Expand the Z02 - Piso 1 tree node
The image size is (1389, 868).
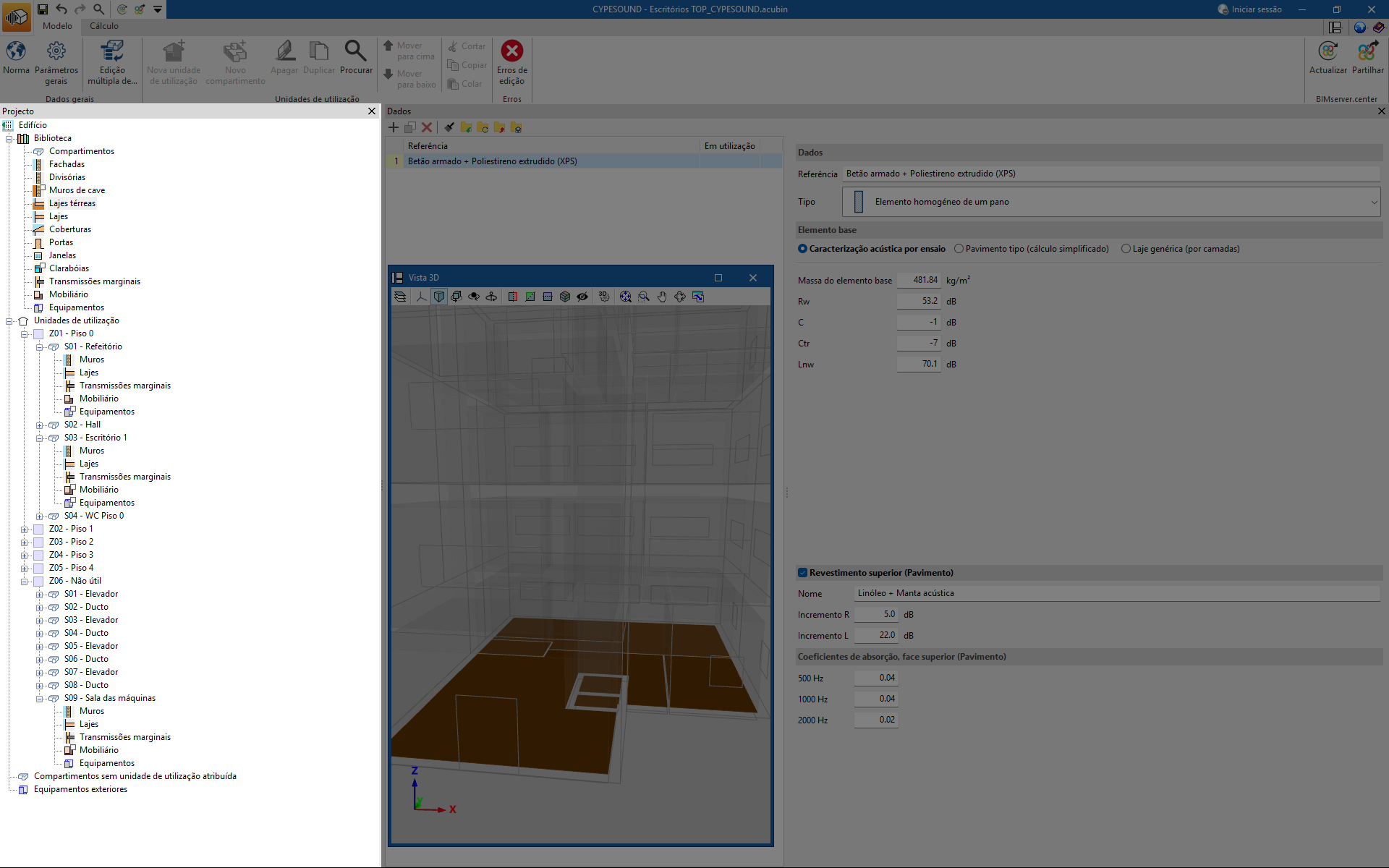[x=24, y=529]
